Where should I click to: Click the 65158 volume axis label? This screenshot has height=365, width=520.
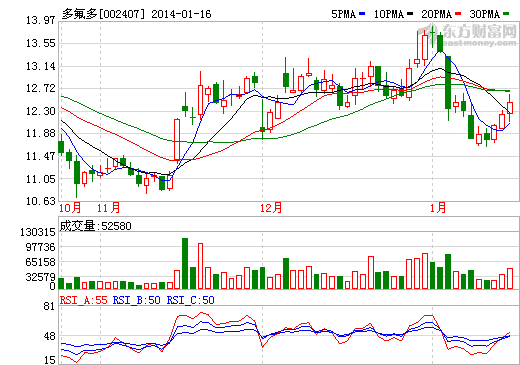[x=40, y=262]
